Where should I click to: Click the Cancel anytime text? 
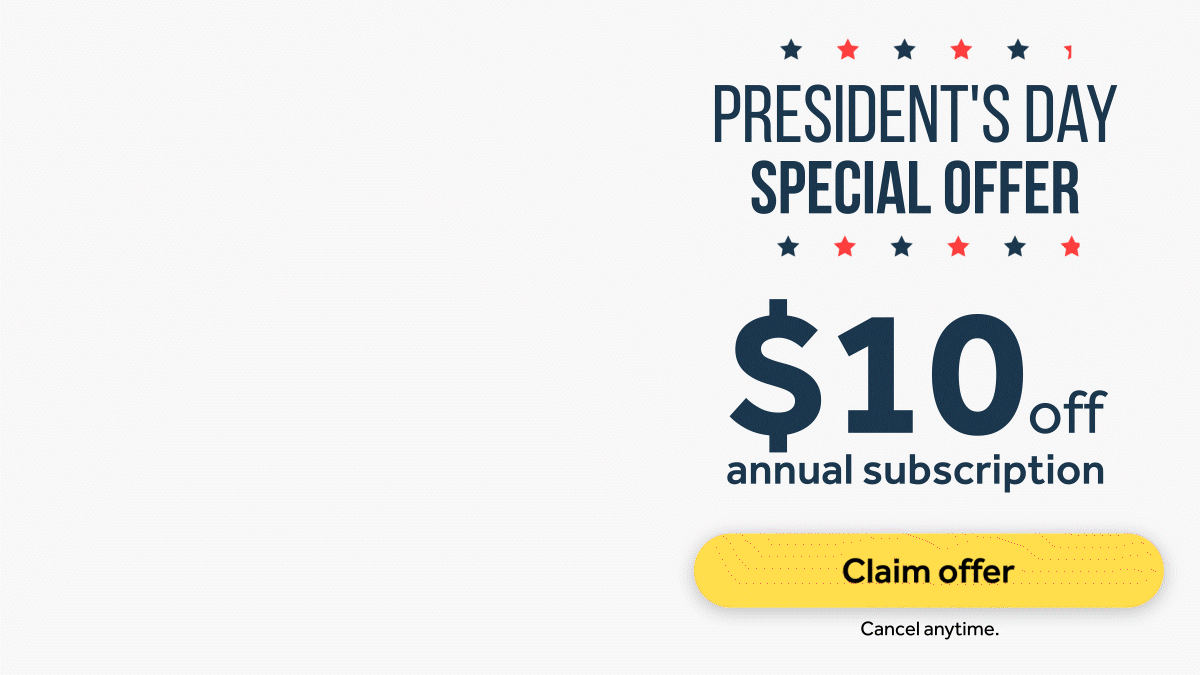coord(930,630)
